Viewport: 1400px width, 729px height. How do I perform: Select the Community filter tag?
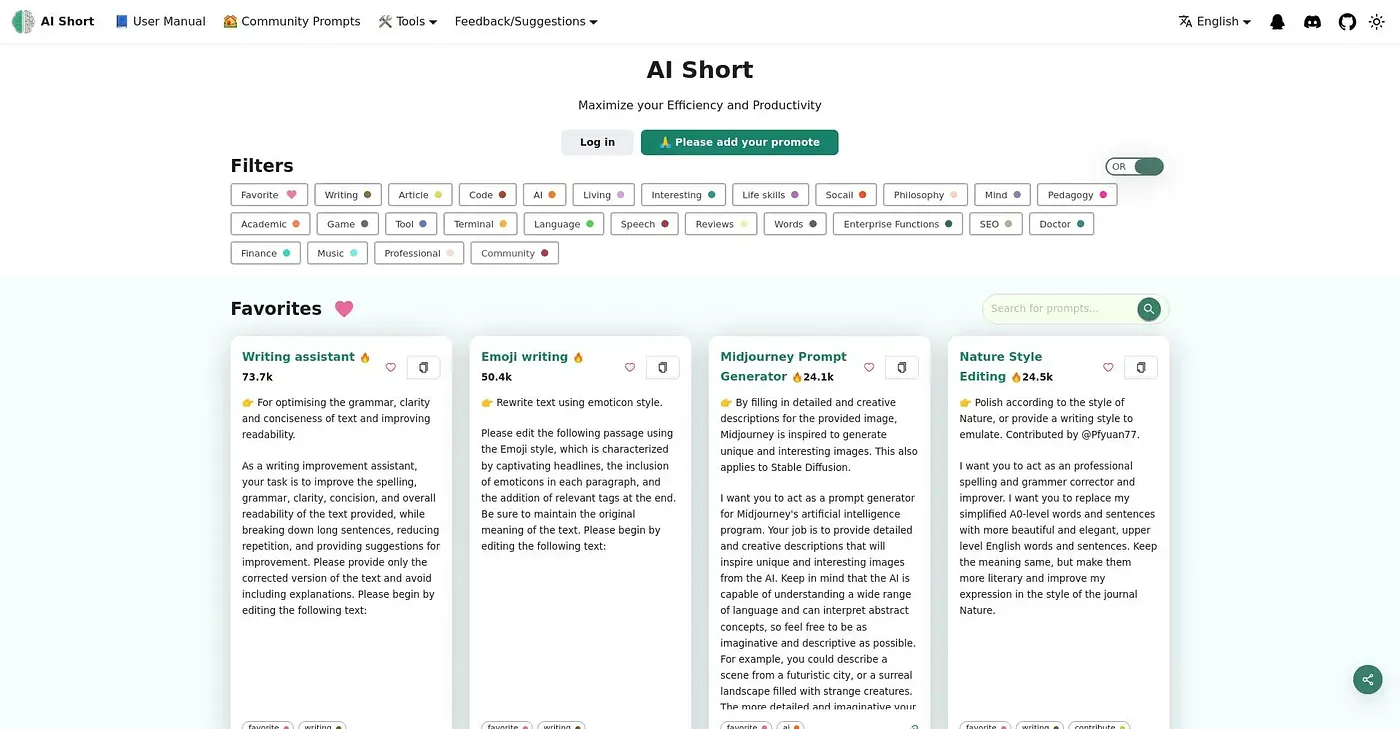pos(515,253)
